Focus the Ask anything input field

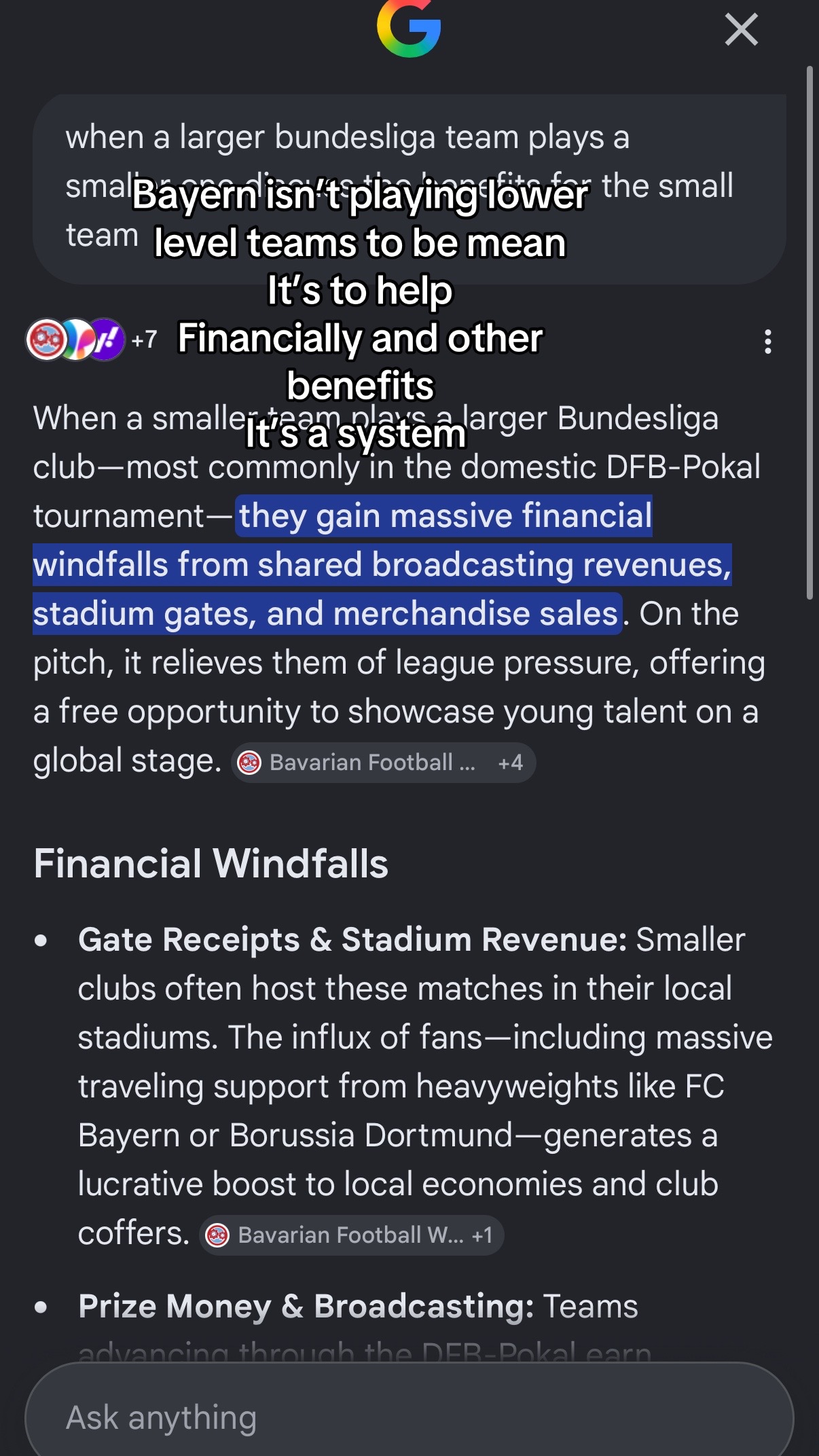click(x=409, y=1417)
